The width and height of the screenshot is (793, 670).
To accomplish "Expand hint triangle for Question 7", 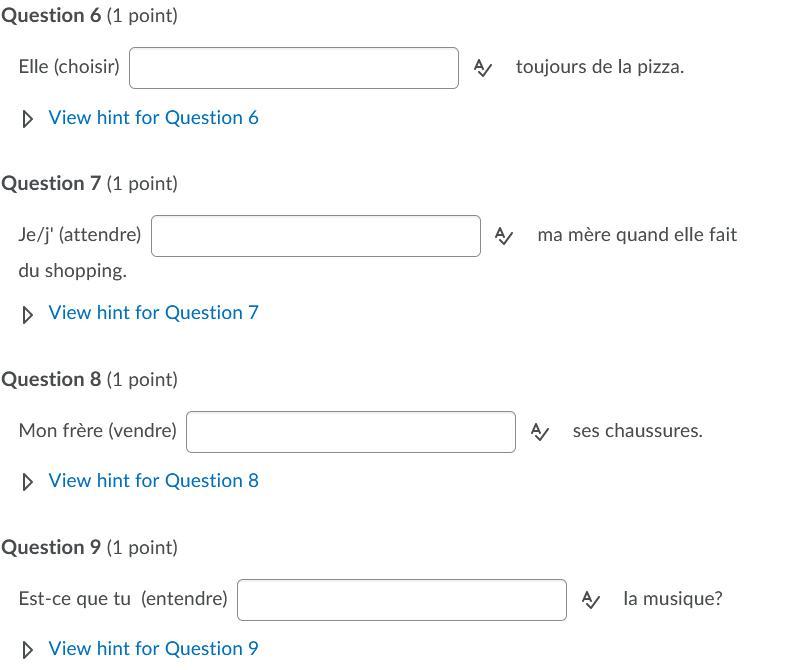I will tap(28, 314).
